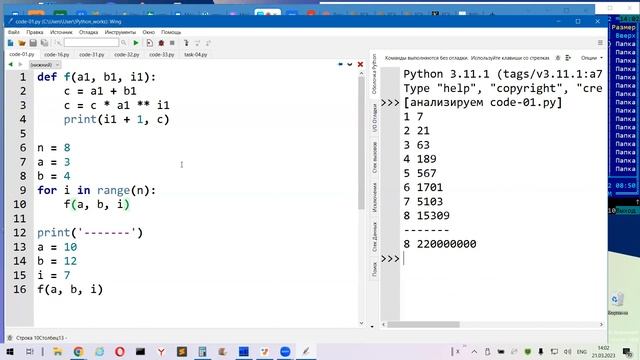Open File Explorer from the taskbar
The height and width of the screenshot is (360, 640).
tap(58, 351)
